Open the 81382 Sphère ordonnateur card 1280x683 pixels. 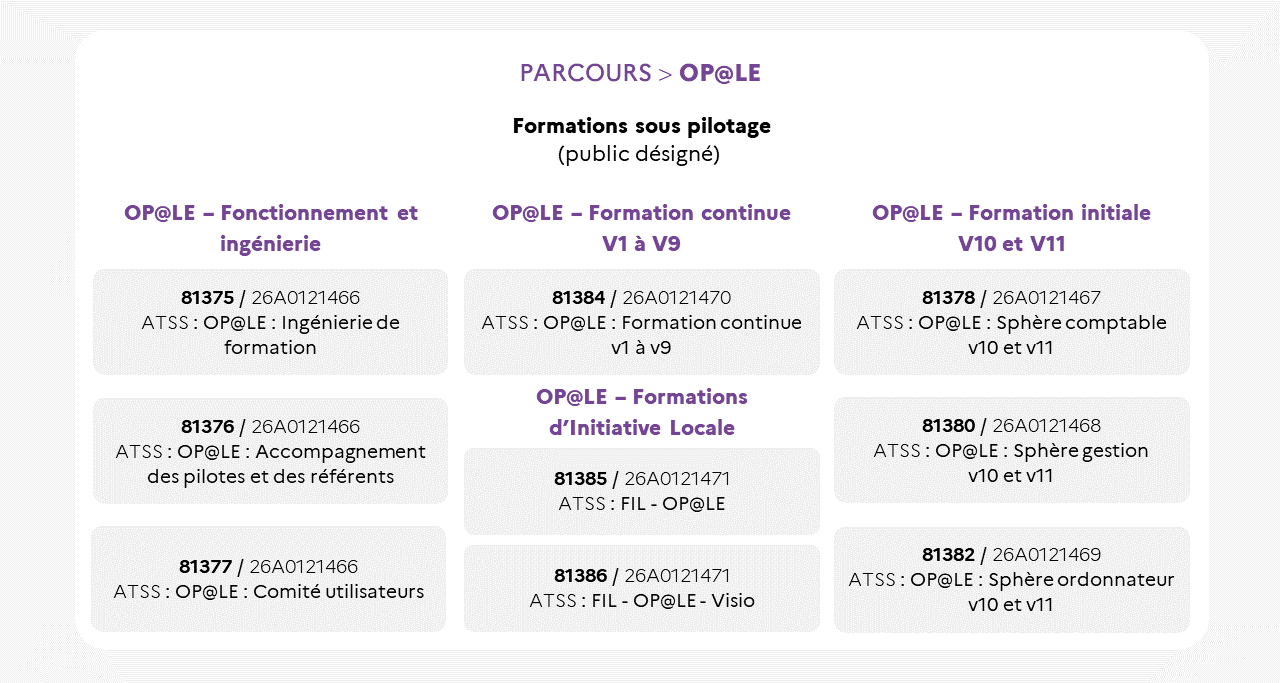click(1011, 580)
